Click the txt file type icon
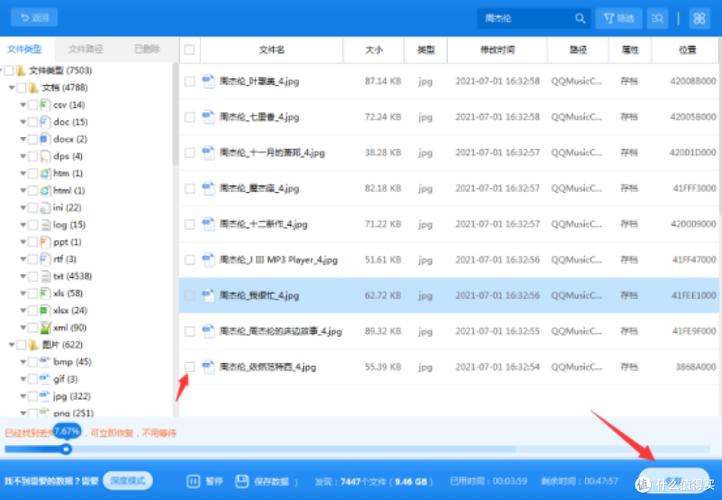Screen dimensions: 722x500 click(45, 276)
